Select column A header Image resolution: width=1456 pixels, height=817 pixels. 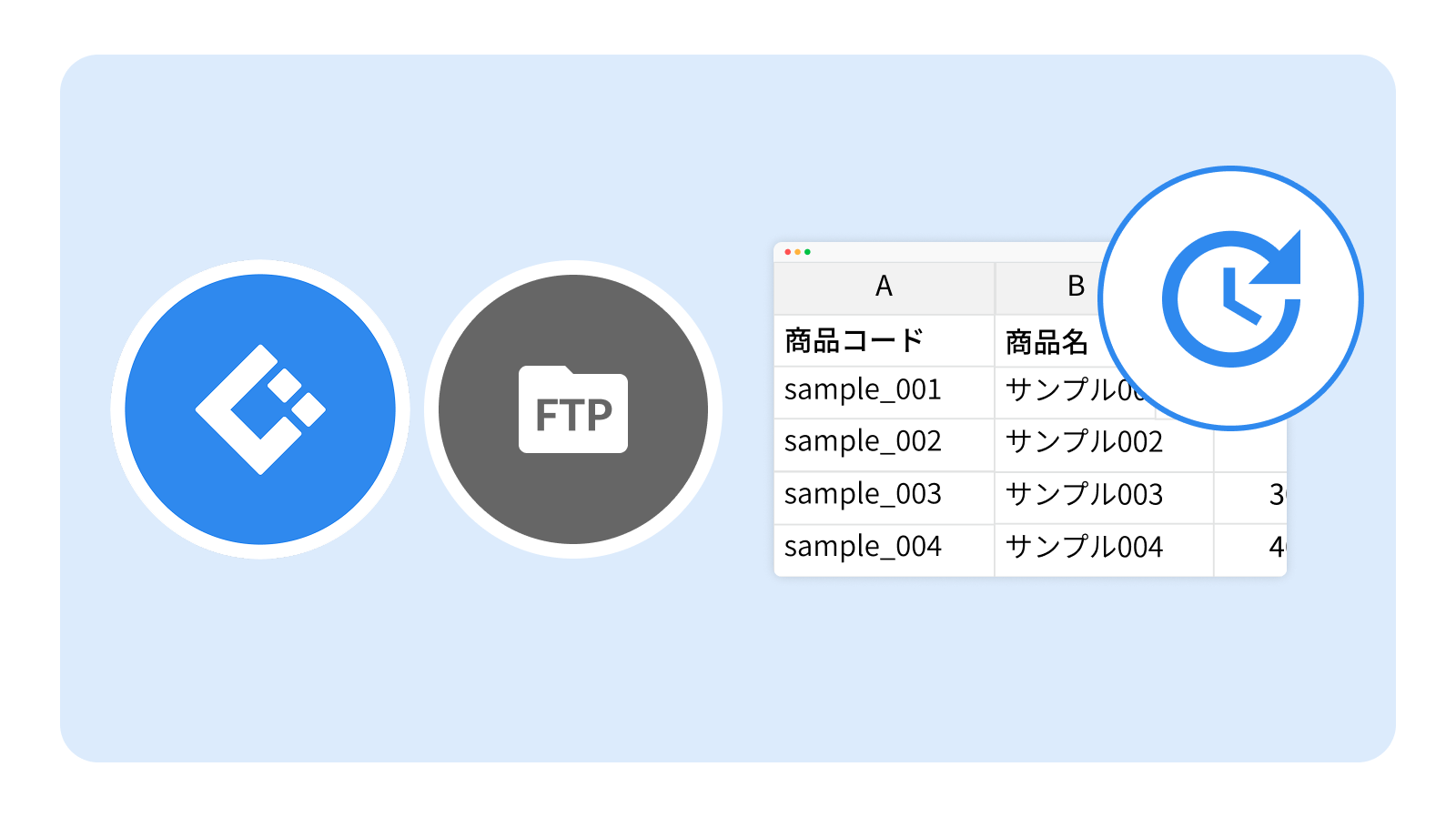[x=884, y=287]
